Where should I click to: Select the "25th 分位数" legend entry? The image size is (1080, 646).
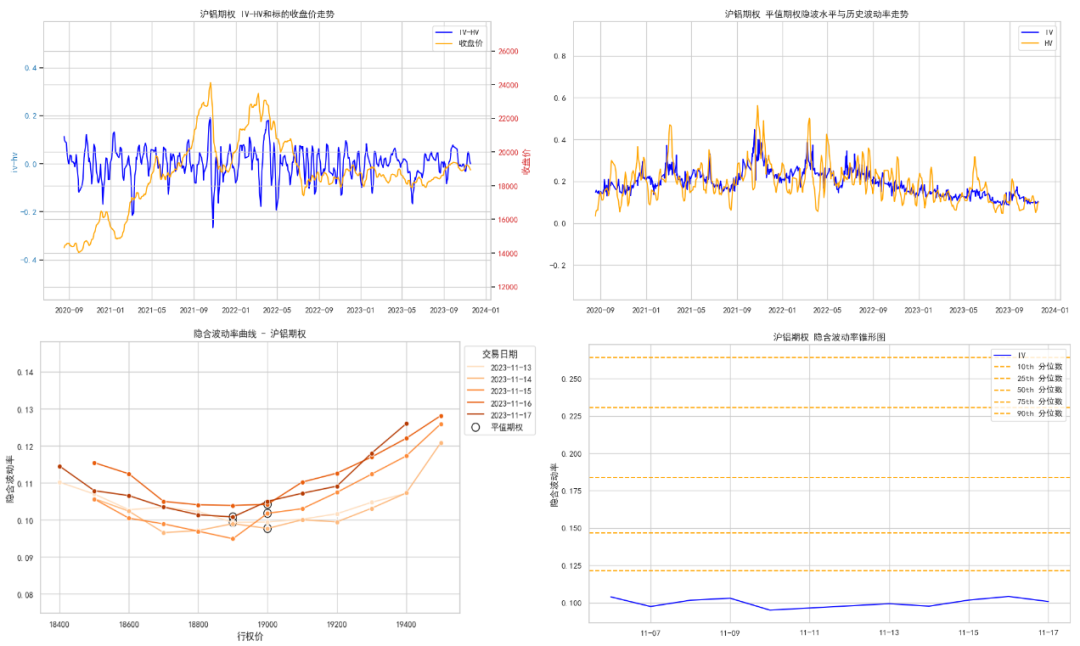coord(1028,379)
